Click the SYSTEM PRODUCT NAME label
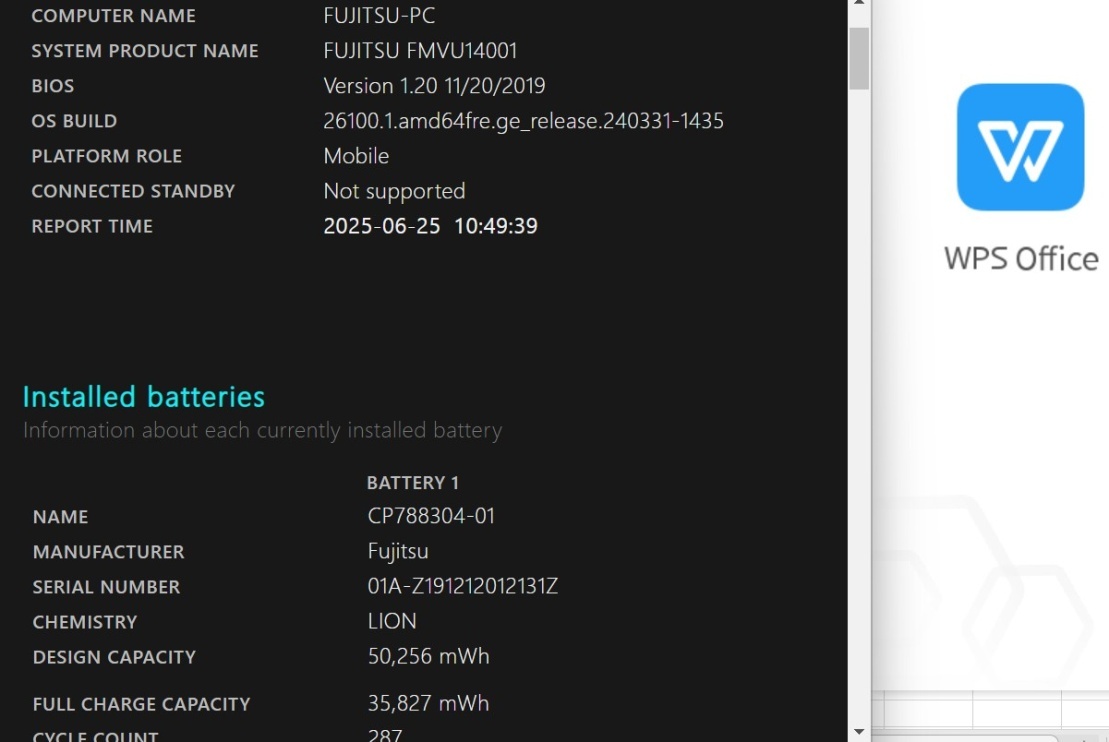The height and width of the screenshot is (742, 1109). pos(145,51)
